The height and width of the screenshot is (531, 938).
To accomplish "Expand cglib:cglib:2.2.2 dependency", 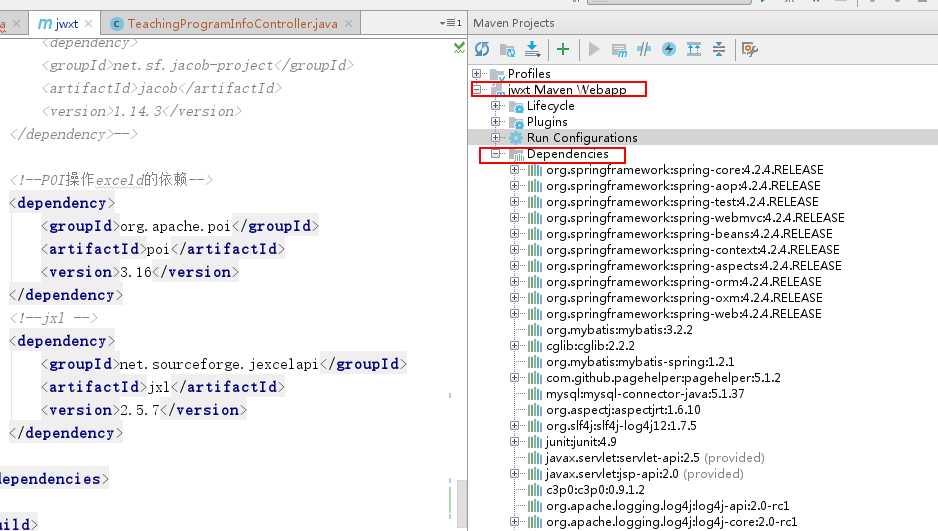I will (514, 346).
